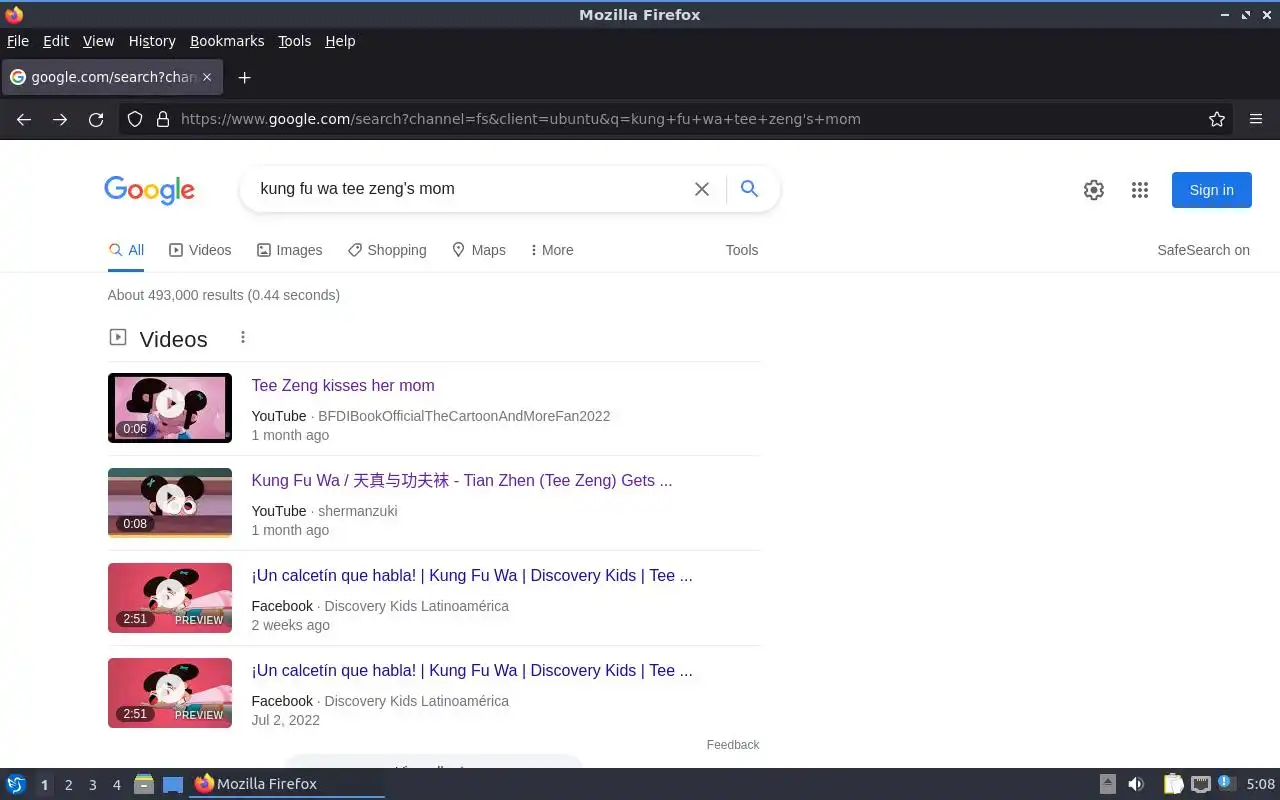Open SafeSearch on settings
Image resolution: width=1280 pixels, height=800 pixels.
point(1203,250)
